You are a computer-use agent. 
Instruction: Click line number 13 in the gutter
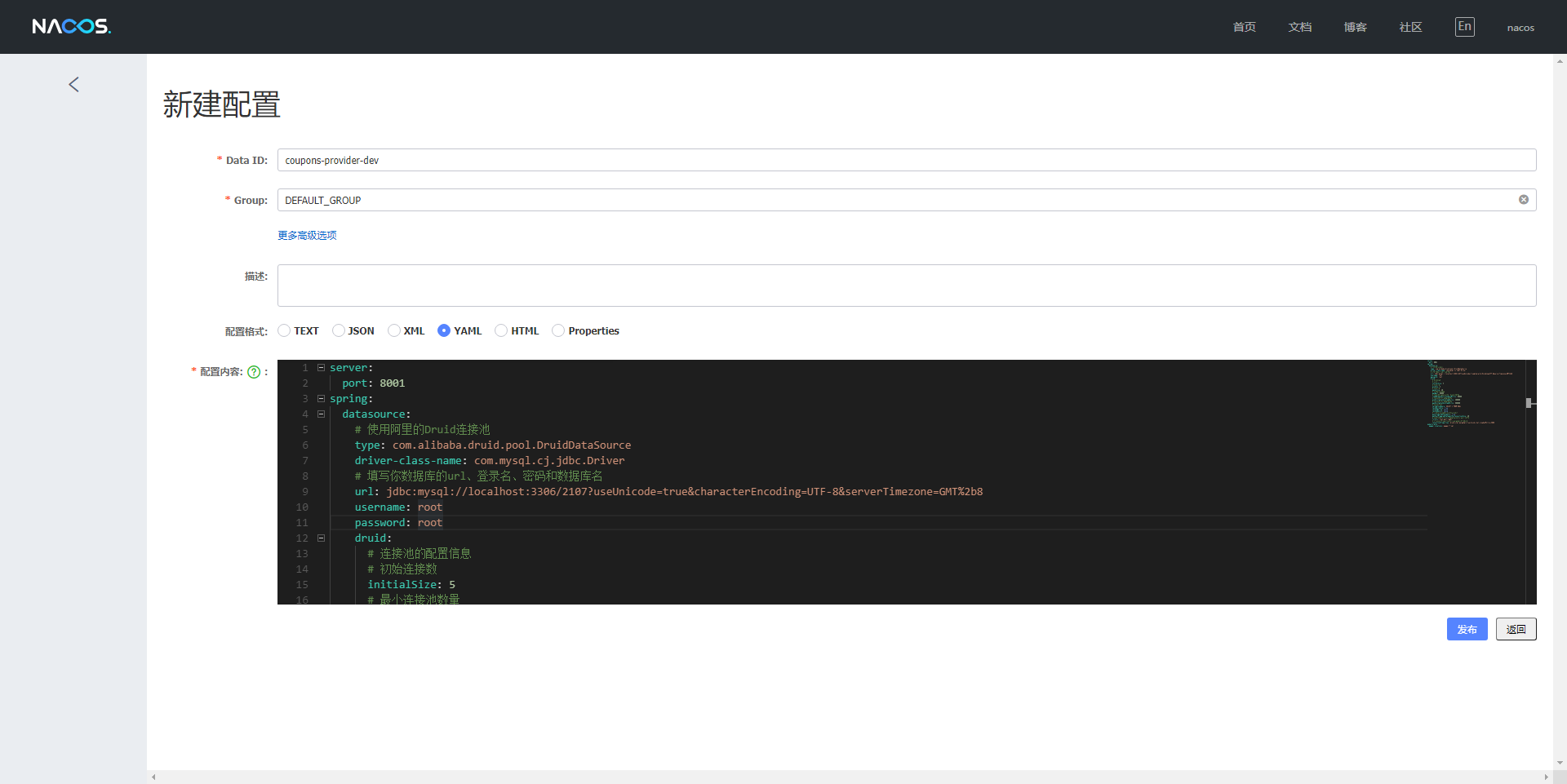point(302,554)
